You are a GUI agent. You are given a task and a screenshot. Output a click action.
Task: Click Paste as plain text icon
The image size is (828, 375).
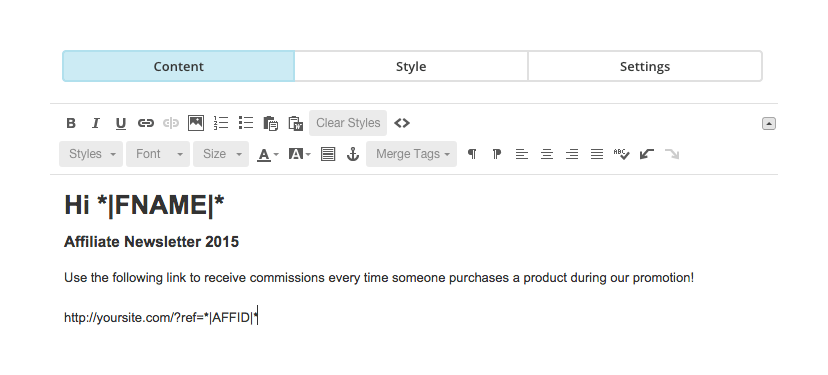[271, 123]
